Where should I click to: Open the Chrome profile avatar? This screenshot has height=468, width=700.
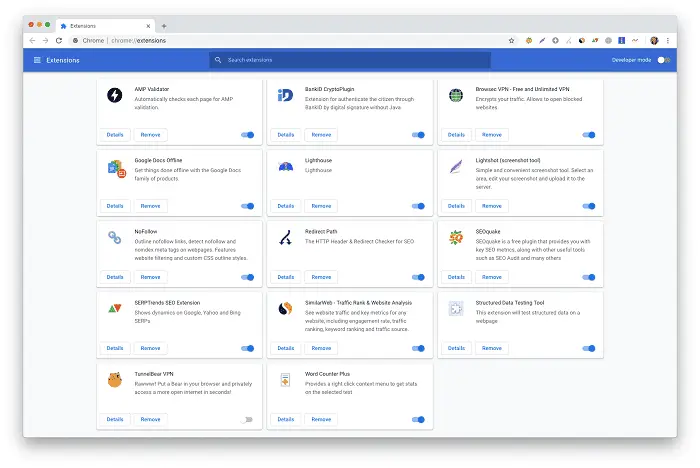click(x=654, y=41)
